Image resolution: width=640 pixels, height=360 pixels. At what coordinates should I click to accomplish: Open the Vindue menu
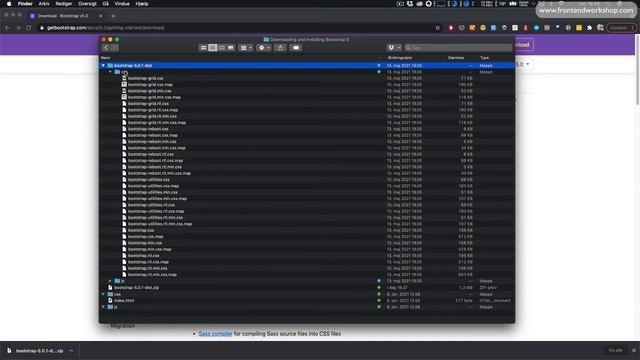(x=122, y=4)
